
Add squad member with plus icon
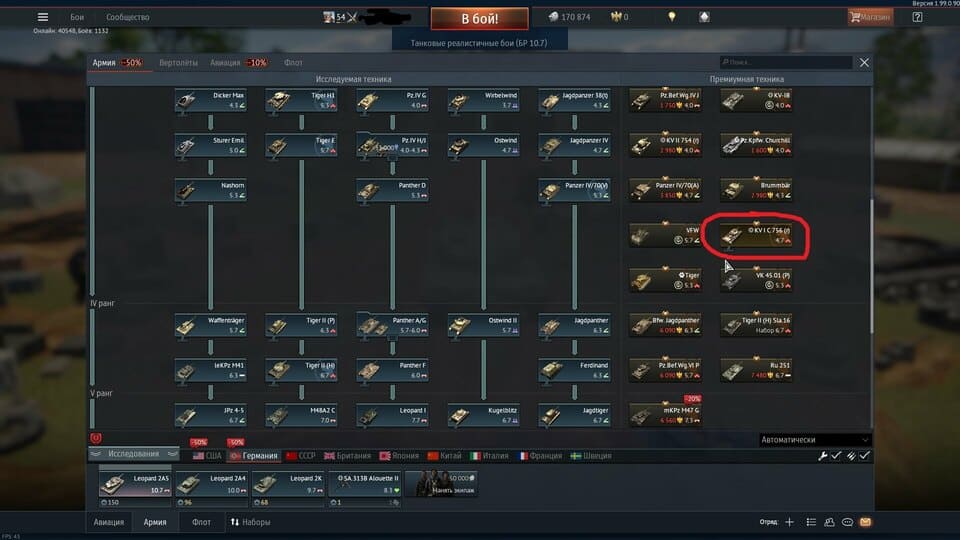coord(789,522)
